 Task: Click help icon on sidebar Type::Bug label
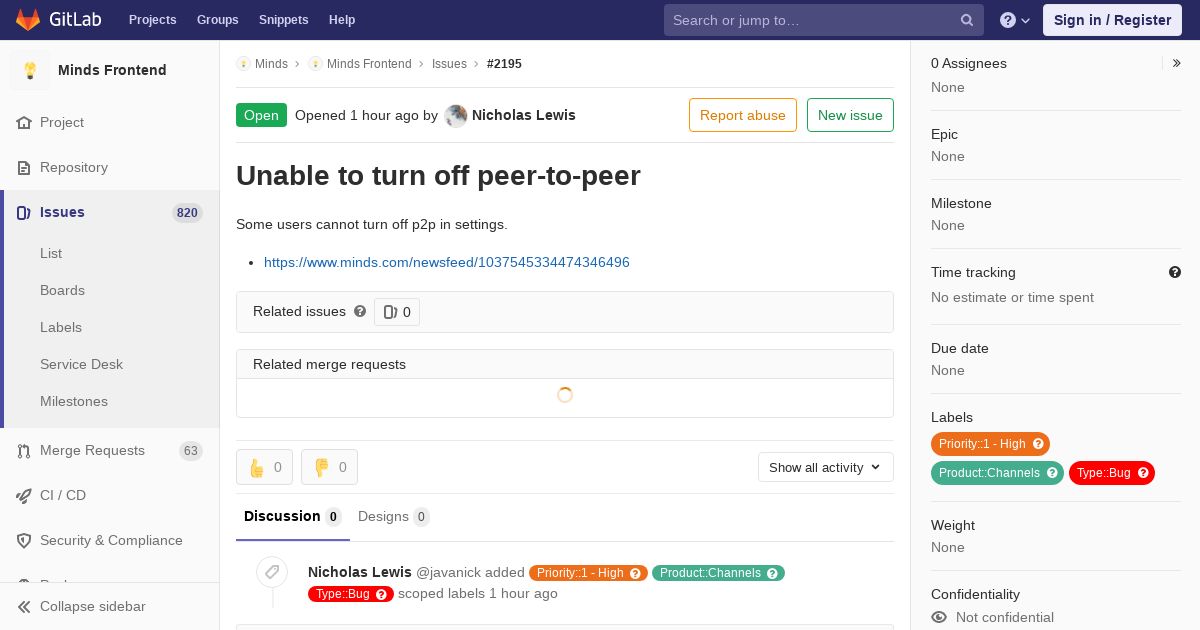point(1143,473)
